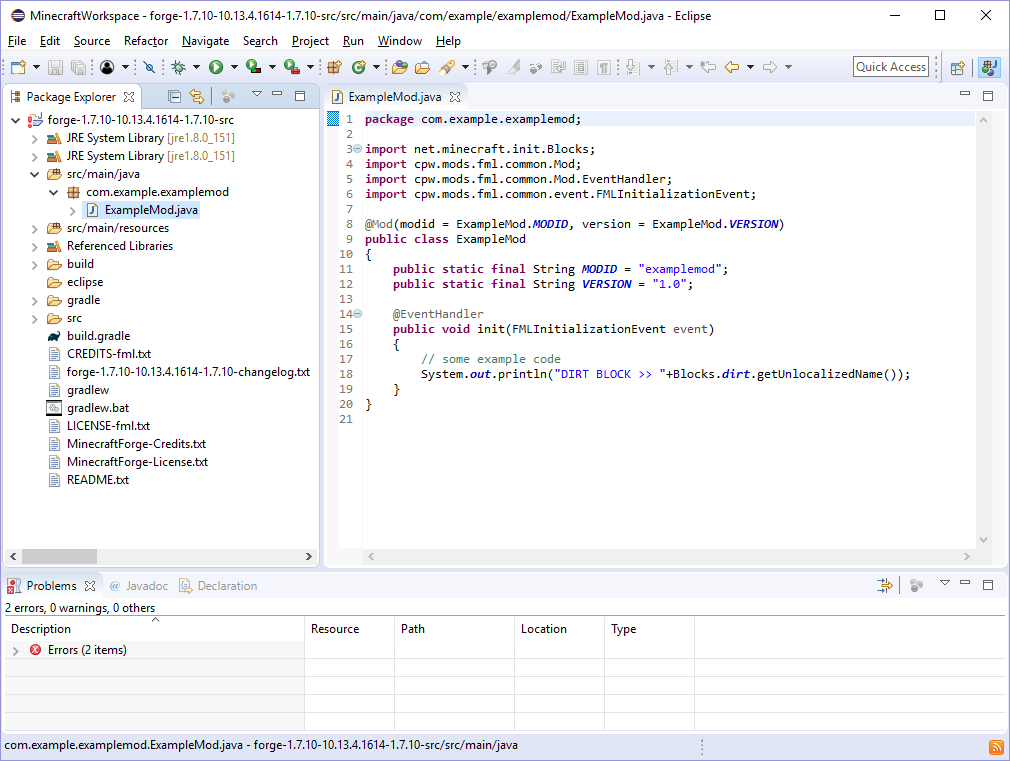
Task: Click the Save All toolbar icon
Action: coord(78,67)
